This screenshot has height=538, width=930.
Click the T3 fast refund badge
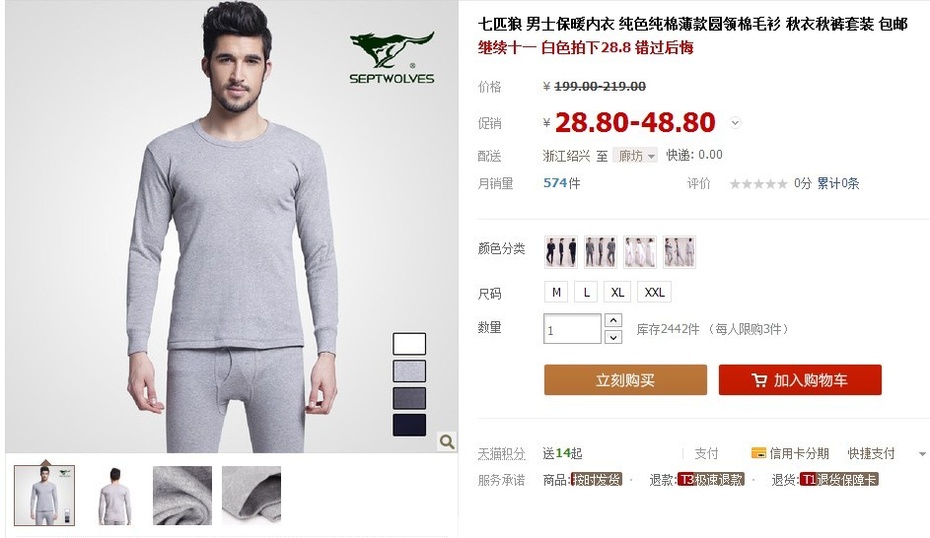[711, 480]
